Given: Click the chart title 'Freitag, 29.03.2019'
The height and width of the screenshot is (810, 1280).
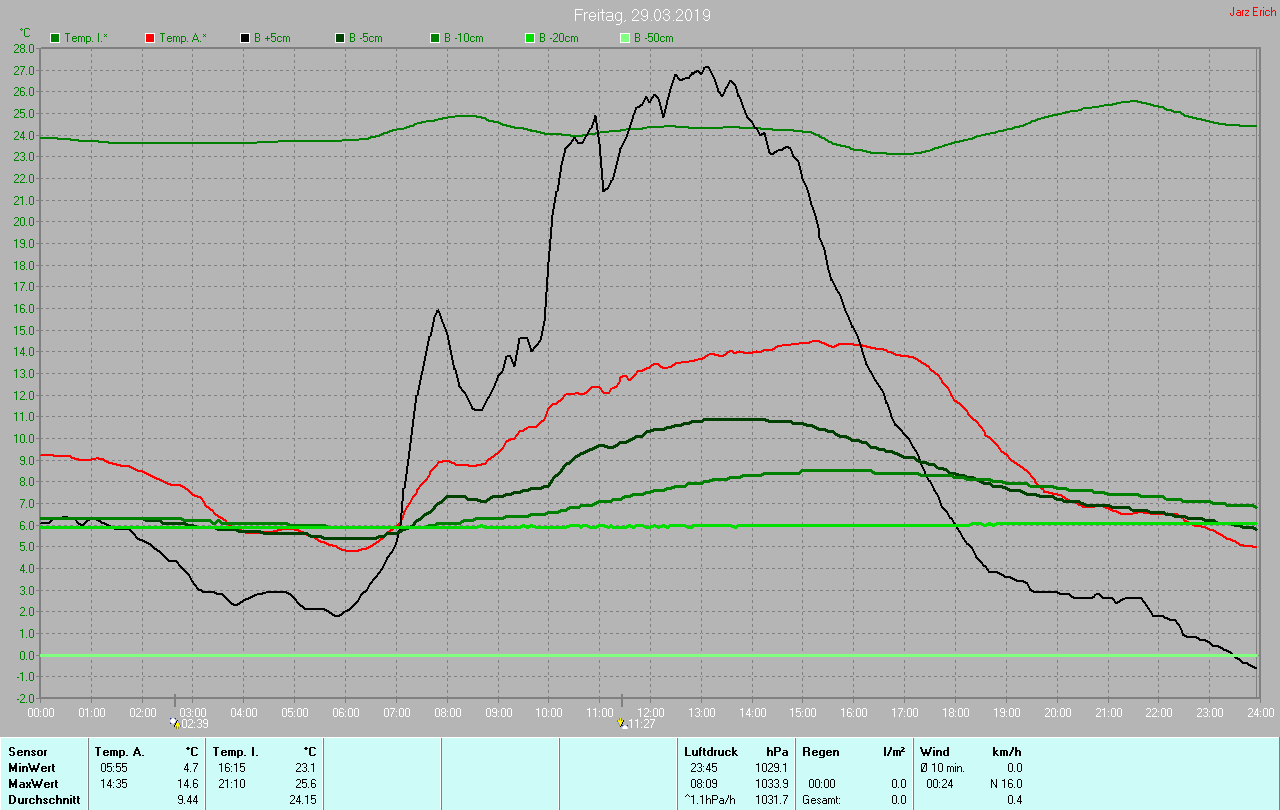Looking at the screenshot, I should [643, 15].
